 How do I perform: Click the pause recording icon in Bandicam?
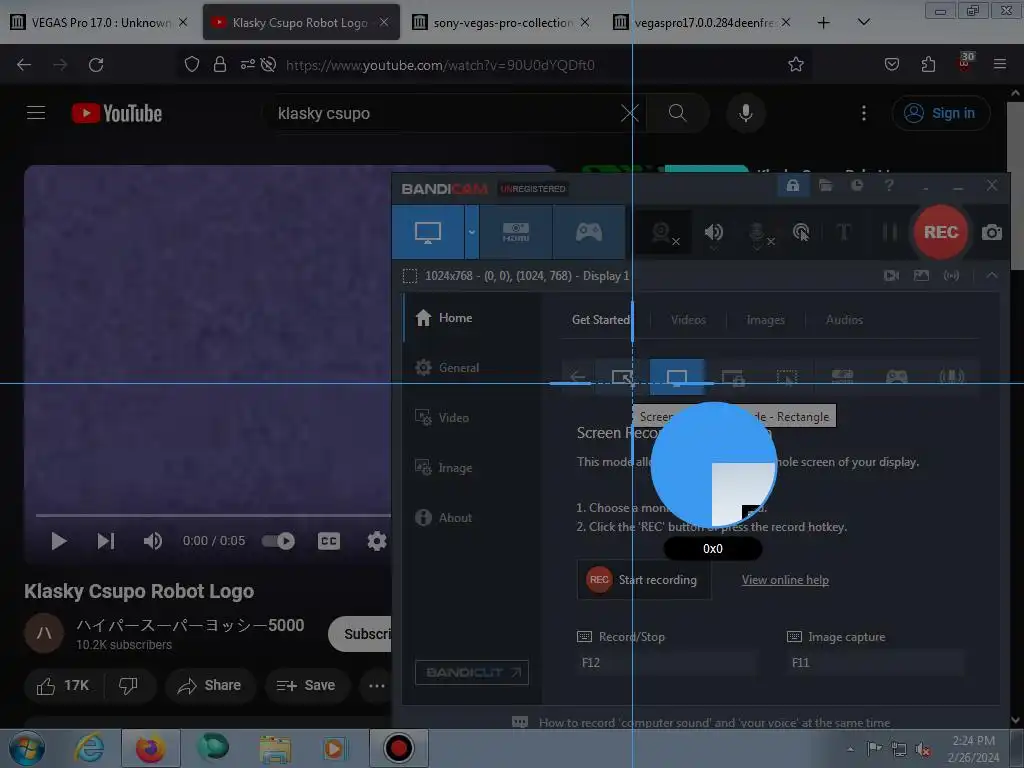[x=889, y=232]
